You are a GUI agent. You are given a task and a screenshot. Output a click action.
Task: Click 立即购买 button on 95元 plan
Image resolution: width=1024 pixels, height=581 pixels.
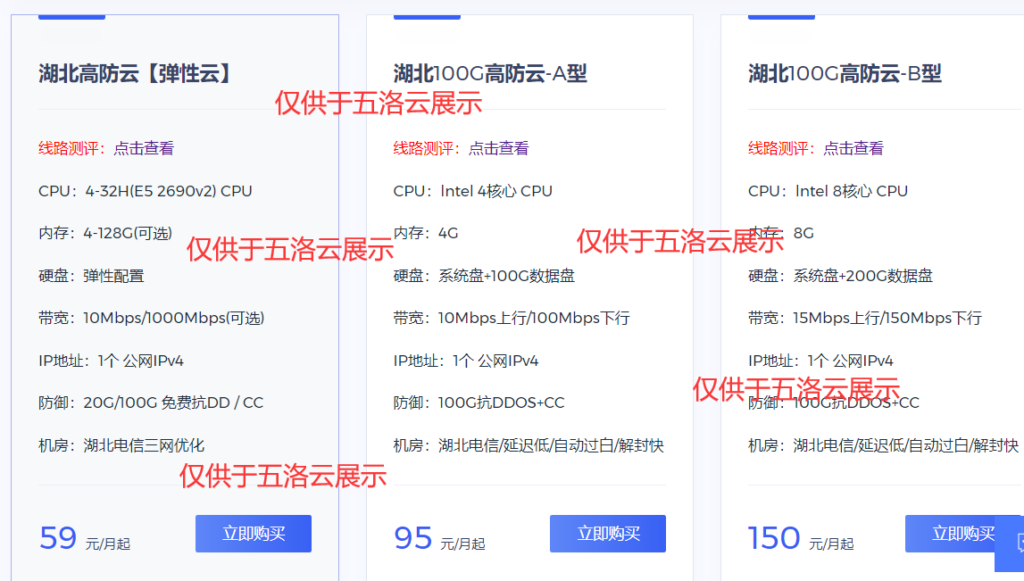[x=607, y=534]
